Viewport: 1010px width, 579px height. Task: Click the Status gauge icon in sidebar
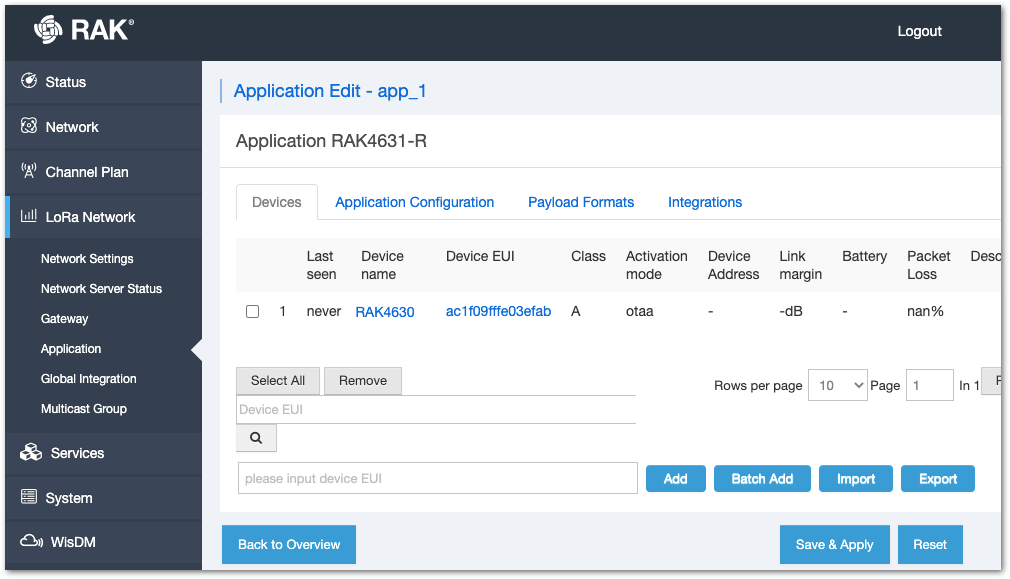tap(29, 81)
